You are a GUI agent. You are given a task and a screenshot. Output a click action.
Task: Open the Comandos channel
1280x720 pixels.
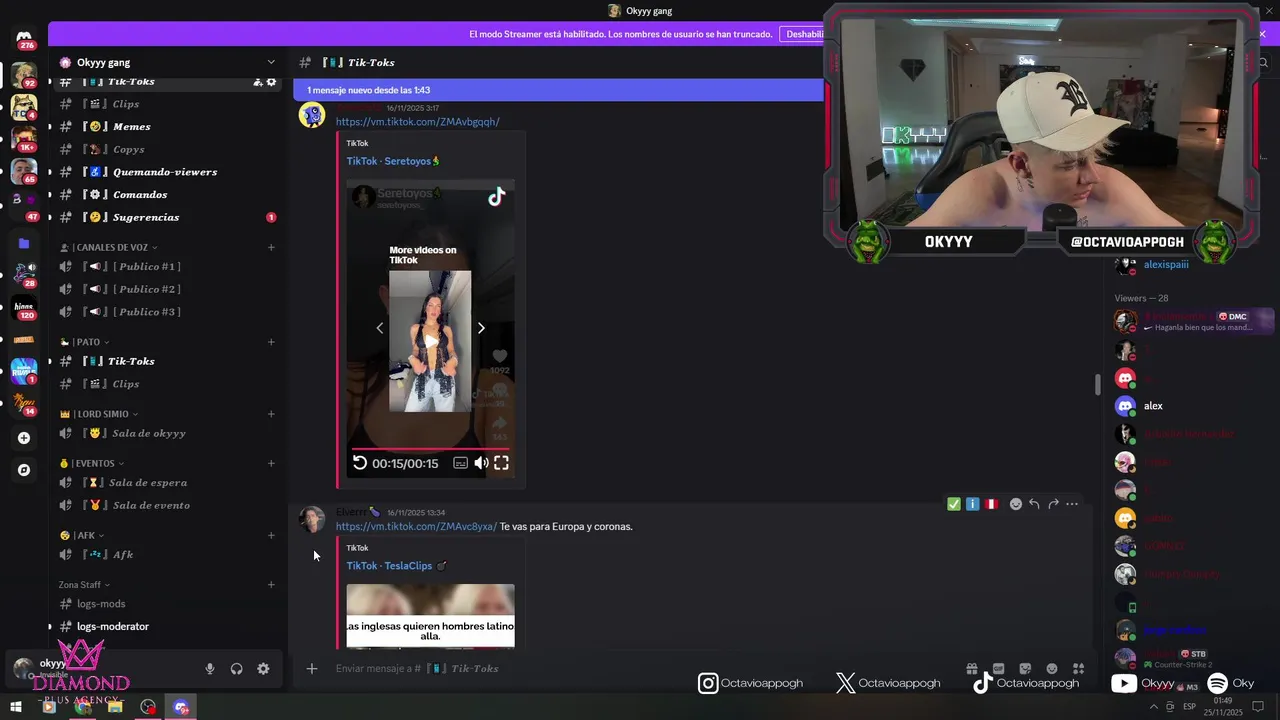pos(168,195)
